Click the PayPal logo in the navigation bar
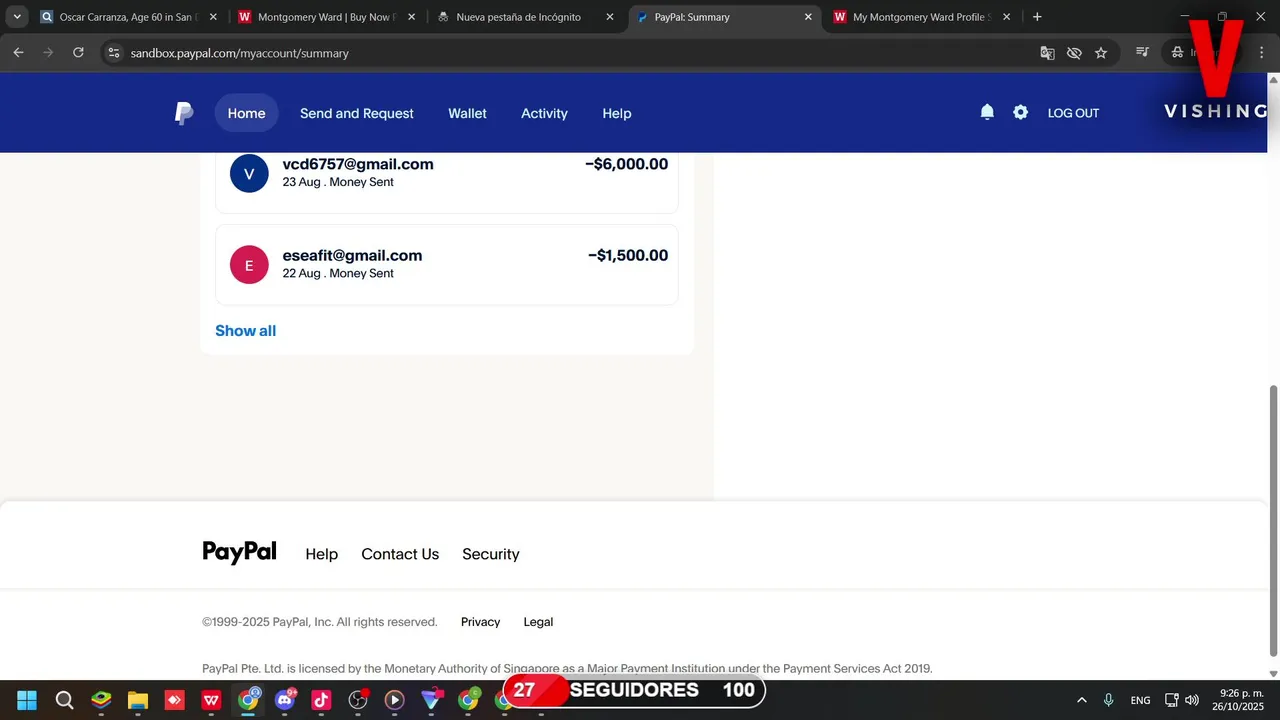 tap(184, 113)
